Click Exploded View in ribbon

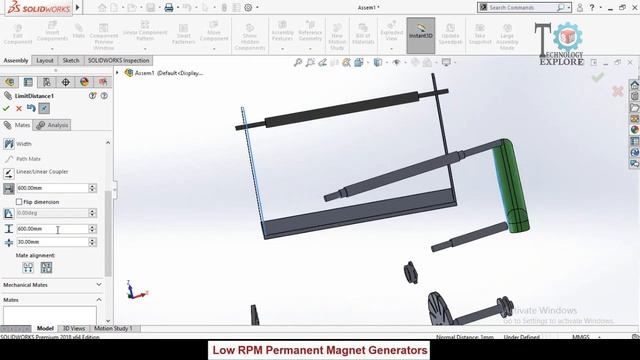[x=391, y=31]
